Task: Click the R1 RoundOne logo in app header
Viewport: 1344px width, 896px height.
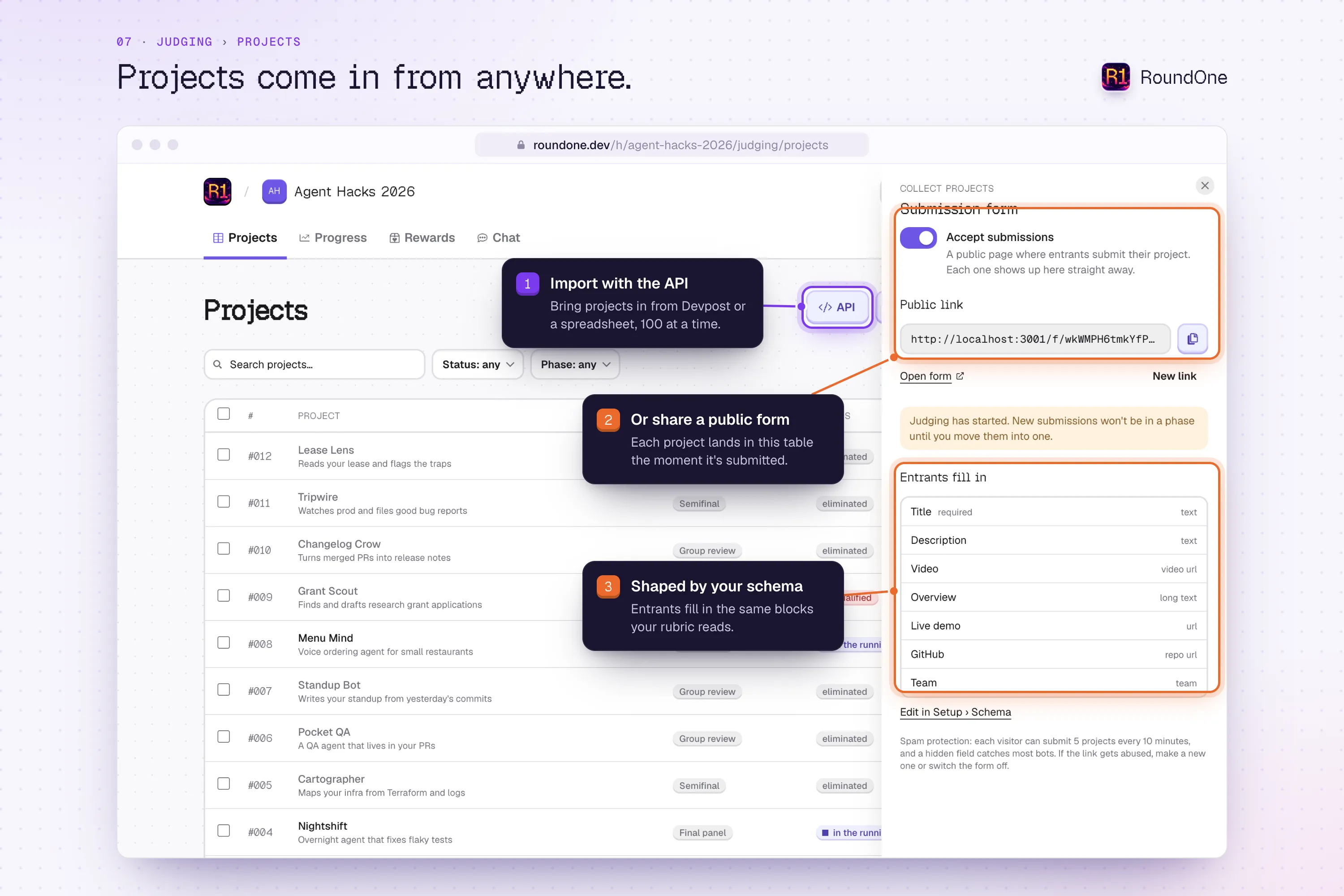Action: coord(217,191)
